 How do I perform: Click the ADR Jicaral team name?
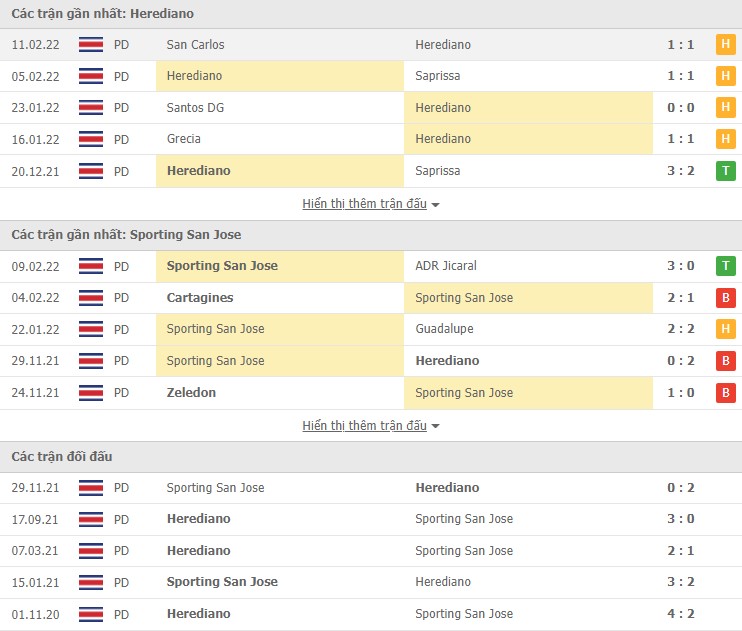point(446,266)
